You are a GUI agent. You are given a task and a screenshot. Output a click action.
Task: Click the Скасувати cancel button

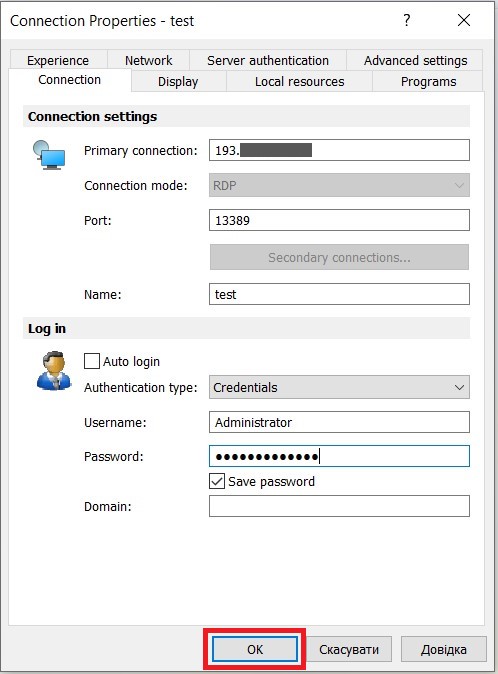[349, 649]
